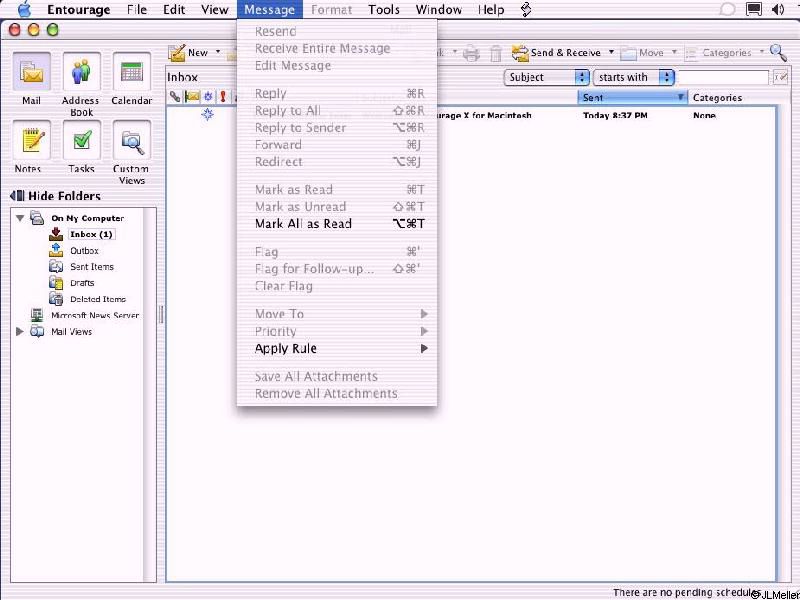Collapse the On My Computer tree

[20, 218]
